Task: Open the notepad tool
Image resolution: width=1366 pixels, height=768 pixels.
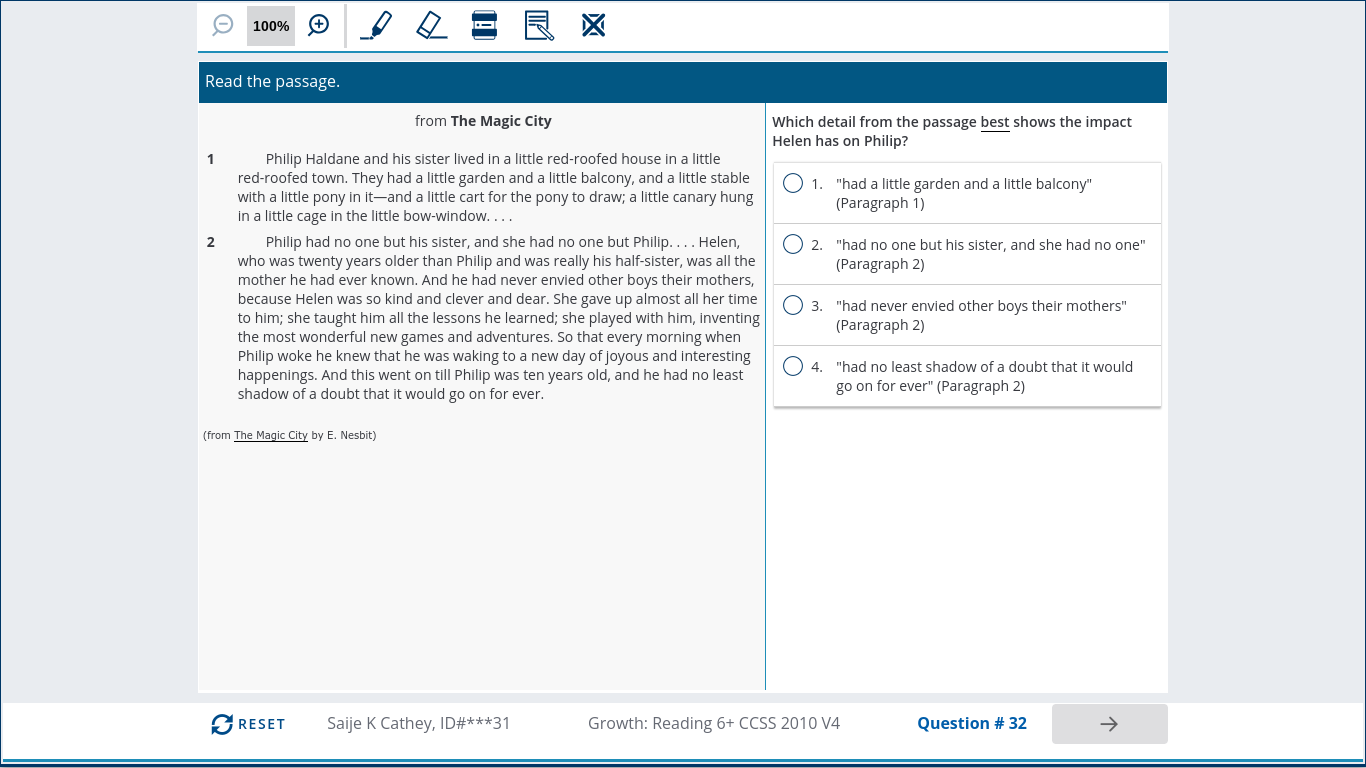Action: [539, 25]
